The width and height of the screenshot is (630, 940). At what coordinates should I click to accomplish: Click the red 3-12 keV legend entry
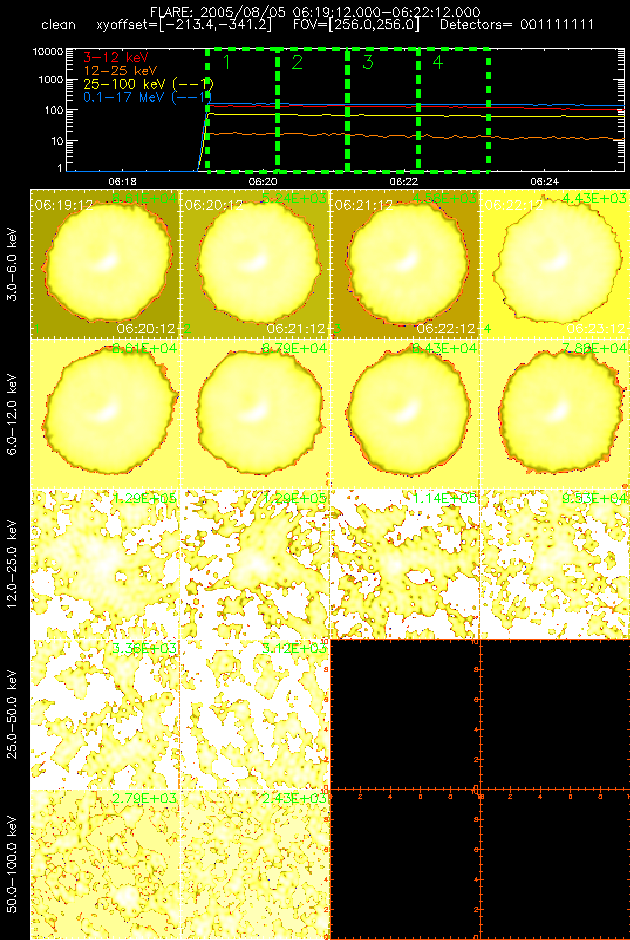click(x=116, y=59)
